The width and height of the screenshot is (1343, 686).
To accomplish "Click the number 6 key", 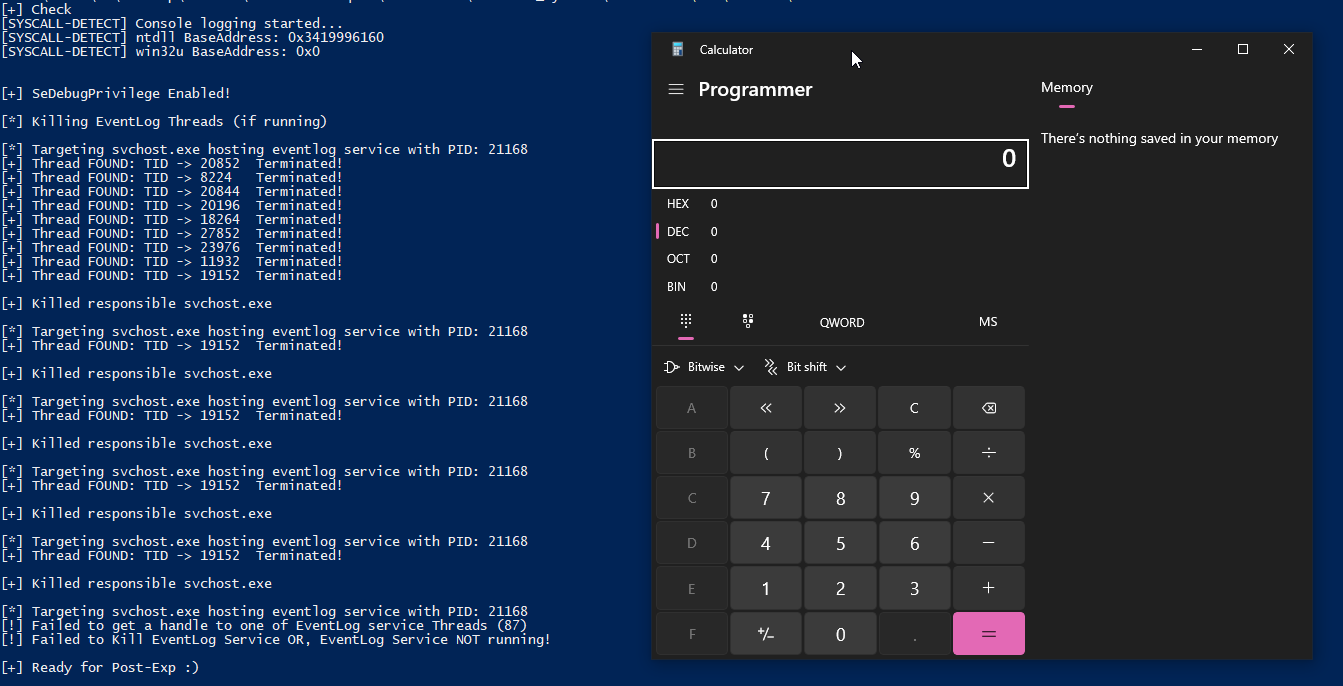I will (x=914, y=543).
